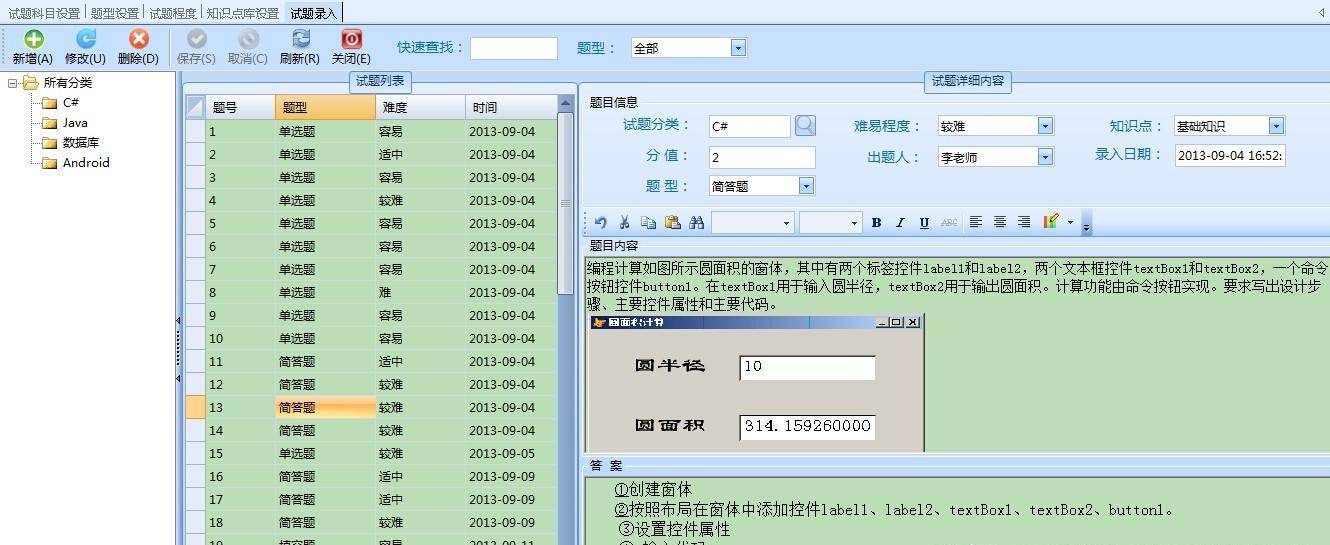Click the undo icon in editor toolbar
1330x545 pixels.
(x=600, y=222)
